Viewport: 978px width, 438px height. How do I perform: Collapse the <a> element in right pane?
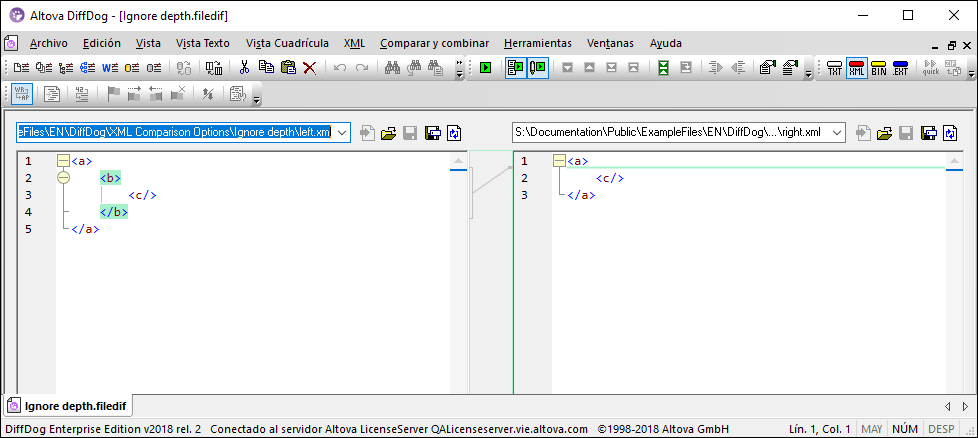(x=559, y=161)
